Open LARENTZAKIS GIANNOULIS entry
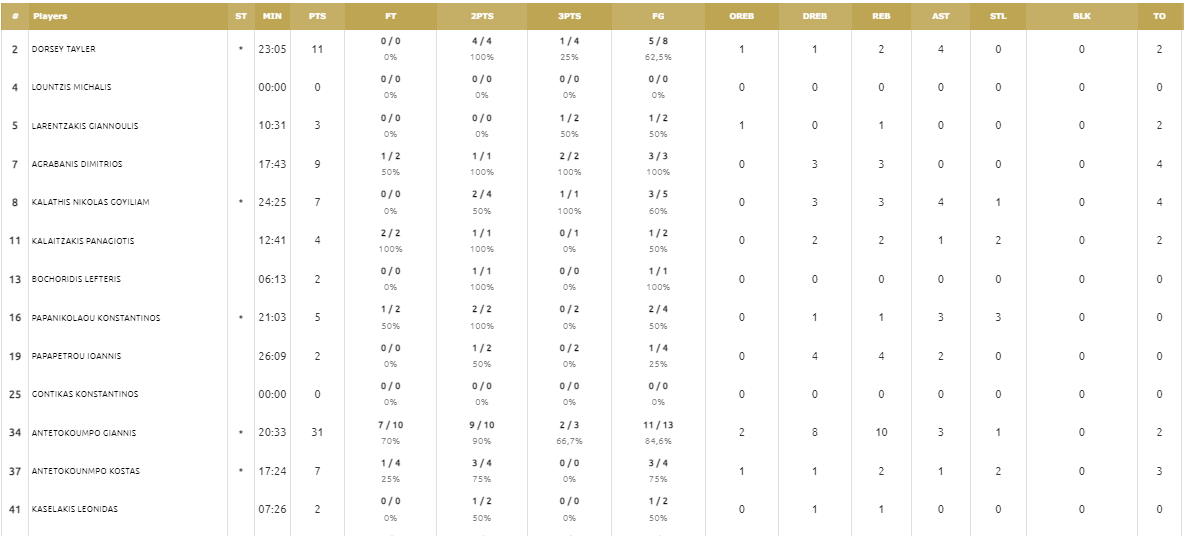The width and height of the screenshot is (1184, 536). click(85, 126)
